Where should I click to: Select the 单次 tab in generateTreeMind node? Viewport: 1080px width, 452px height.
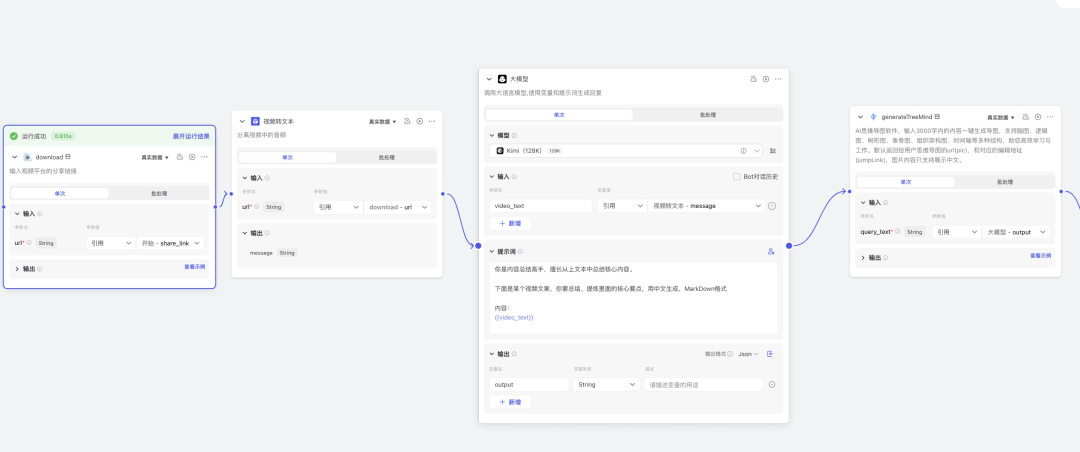pyautogui.click(x=905, y=182)
